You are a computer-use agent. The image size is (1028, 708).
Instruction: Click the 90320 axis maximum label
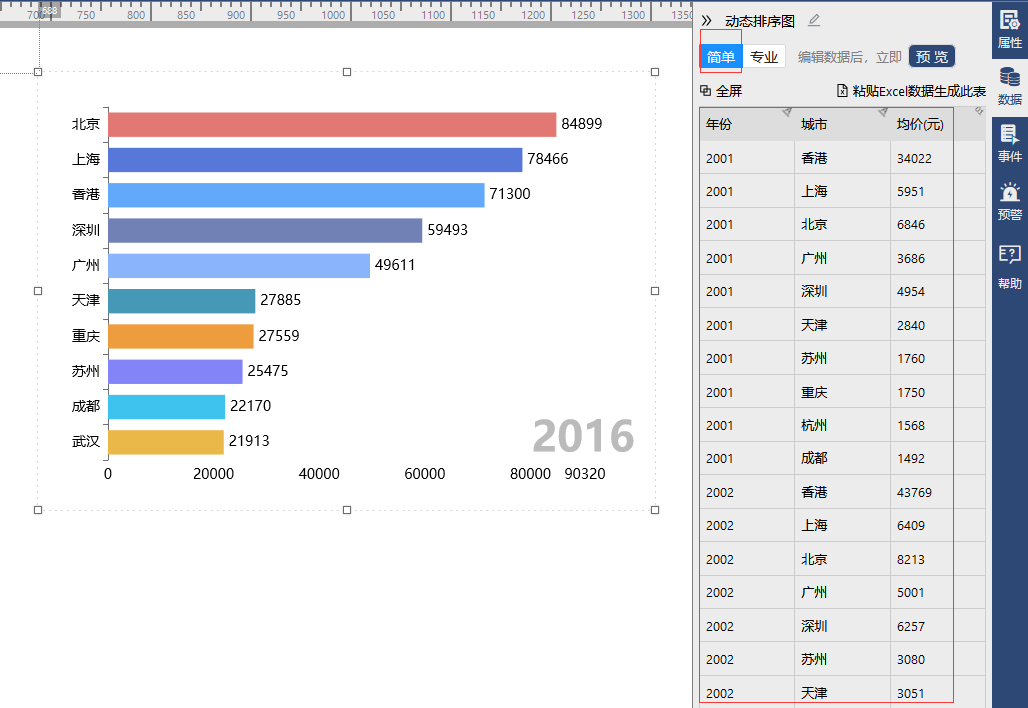tap(585, 474)
